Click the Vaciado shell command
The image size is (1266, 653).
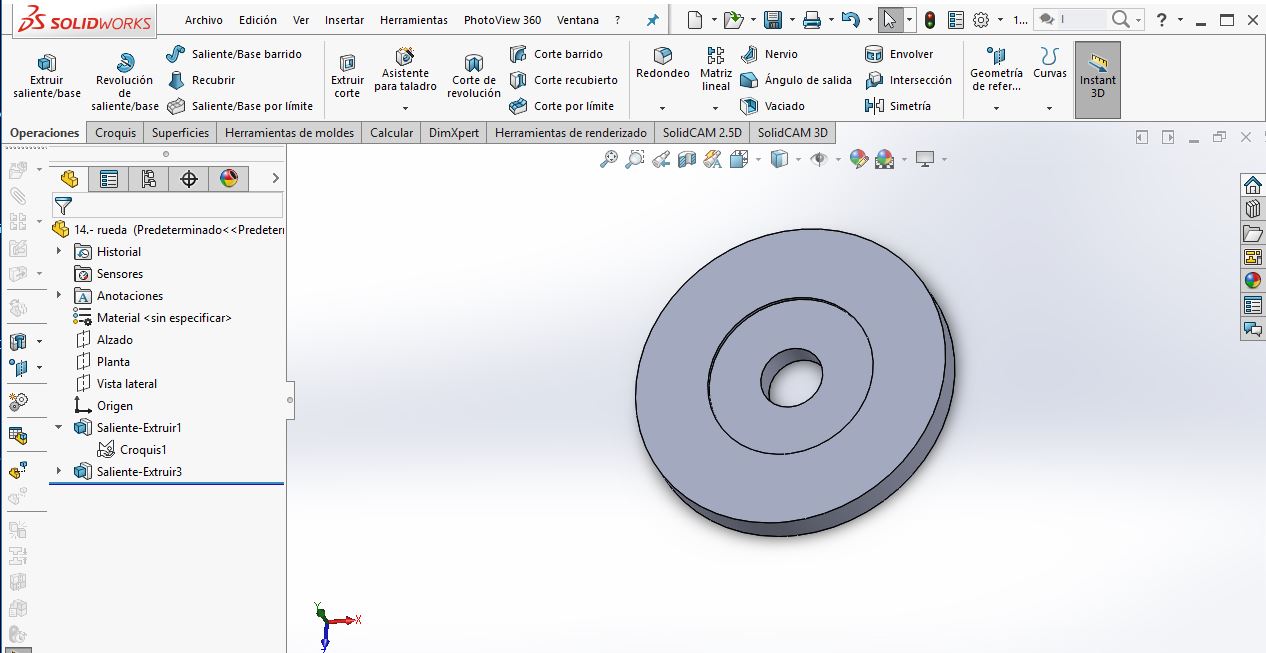[x=772, y=106]
